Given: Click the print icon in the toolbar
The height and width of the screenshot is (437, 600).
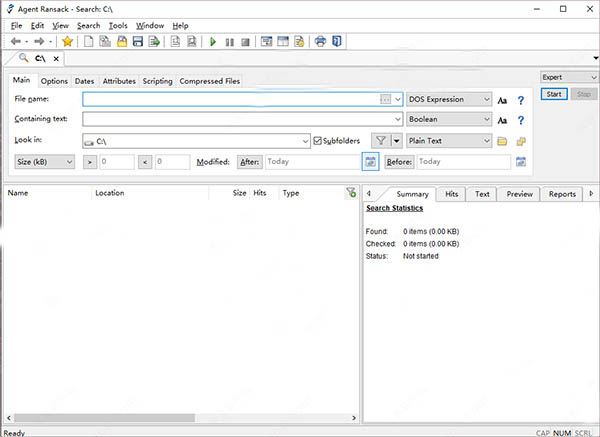Looking at the screenshot, I should pos(320,42).
